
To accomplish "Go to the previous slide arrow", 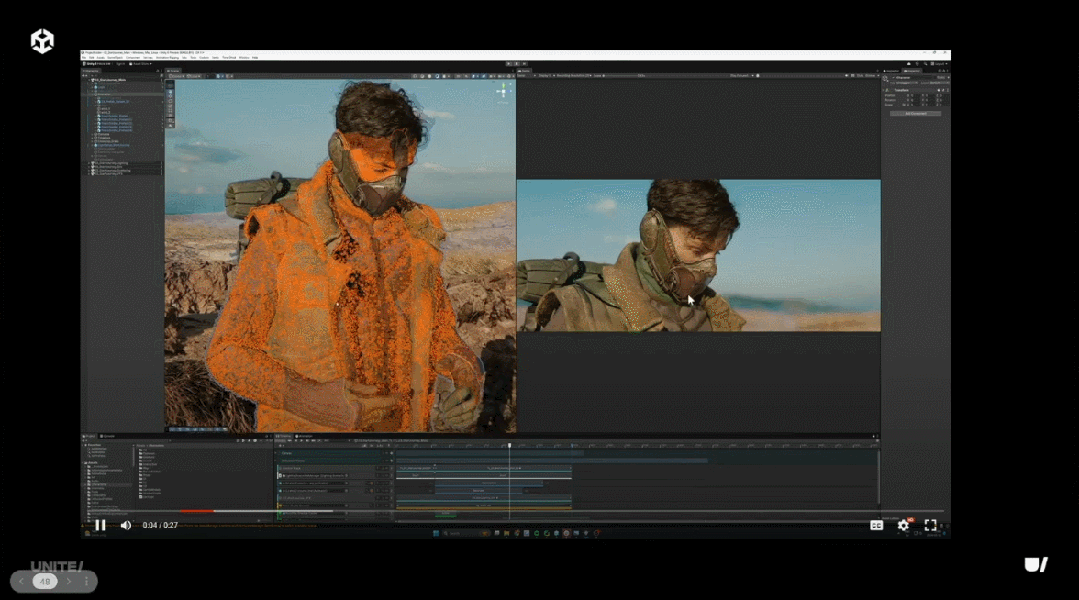I will point(22,581).
